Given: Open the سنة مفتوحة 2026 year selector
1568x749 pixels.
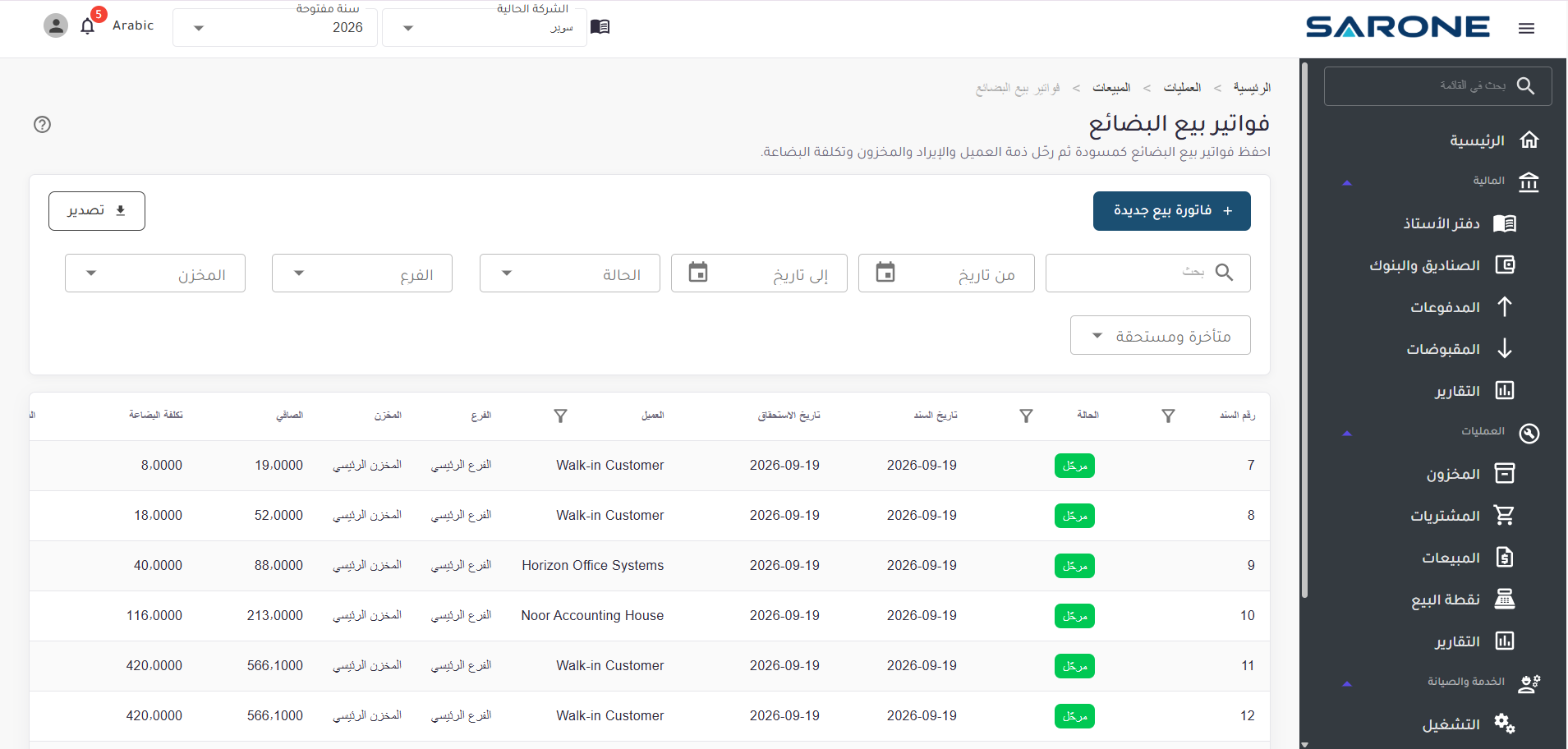Looking at the screenshot, I should click(x=275, y=28).
